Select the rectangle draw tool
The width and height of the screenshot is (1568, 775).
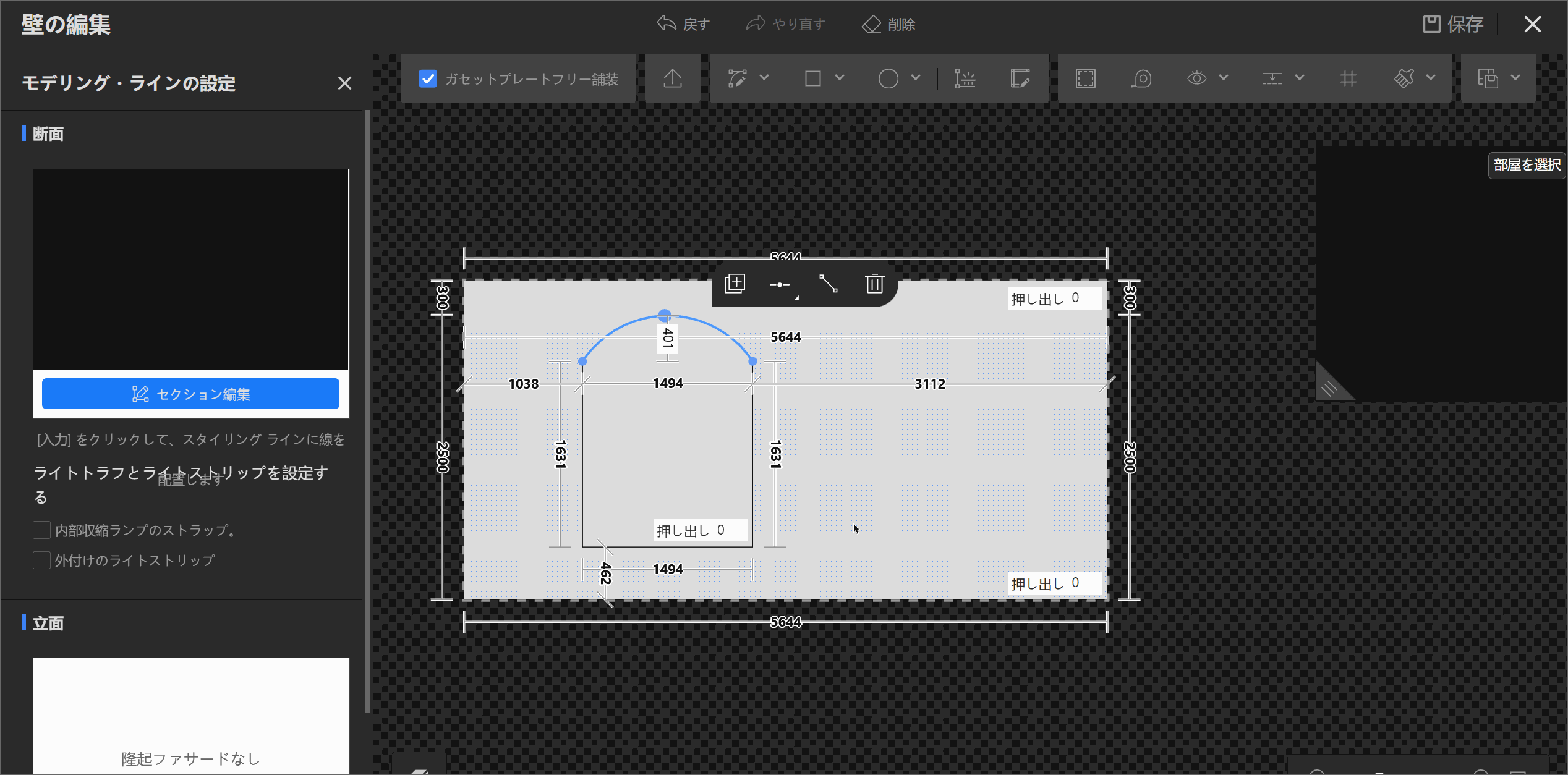coord(813,78)
